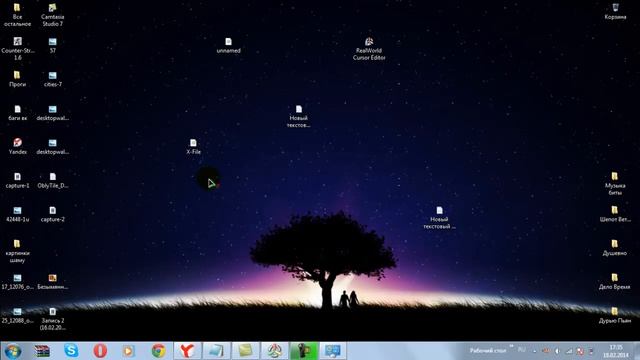The image size is (640, 360).
Task: Select the capture-2 file icon
Action: pyautogui.click(x=53, y=214)
